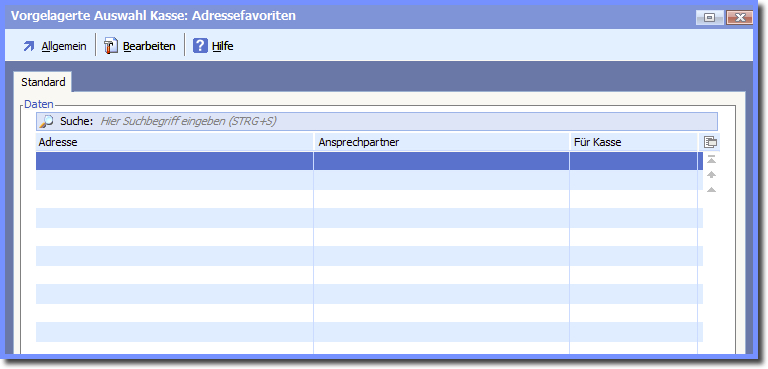Screen dimensions: 768x369
Task: Switch to the Standard tab
Action: pos(43,82)
